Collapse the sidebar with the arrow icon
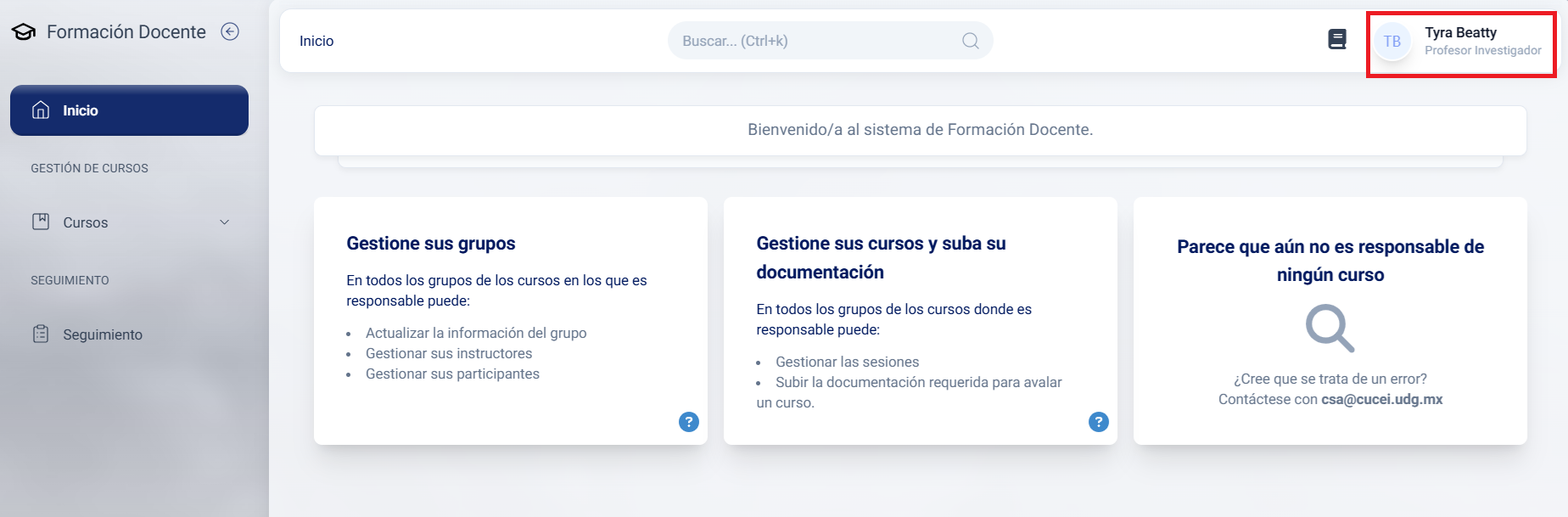 [230, 31]
